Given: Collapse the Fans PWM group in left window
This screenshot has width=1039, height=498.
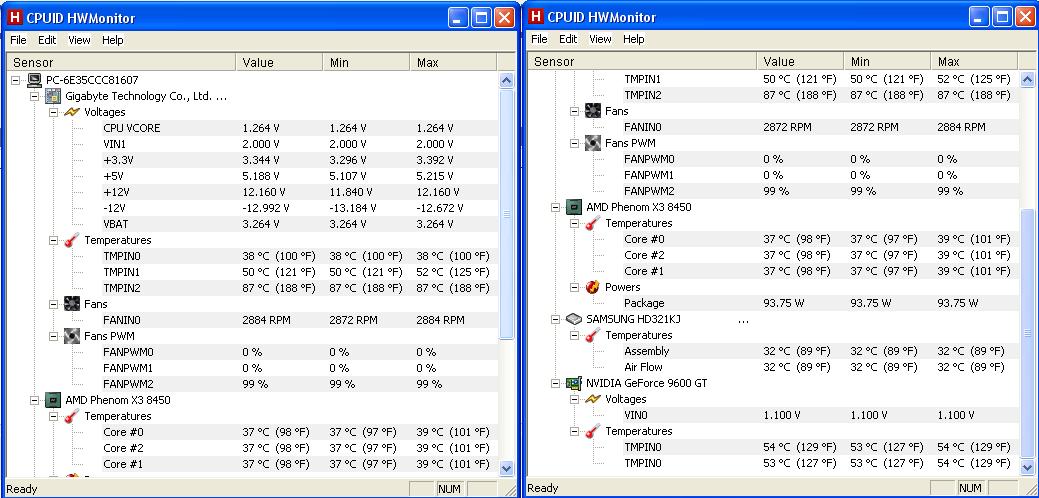Looking at the screenshot, I should point(54,336).
